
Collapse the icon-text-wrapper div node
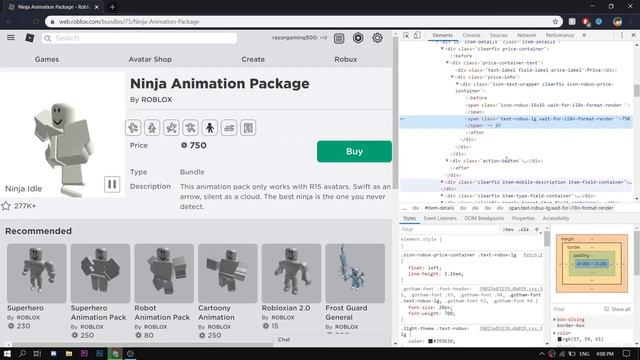pos(458,84)
